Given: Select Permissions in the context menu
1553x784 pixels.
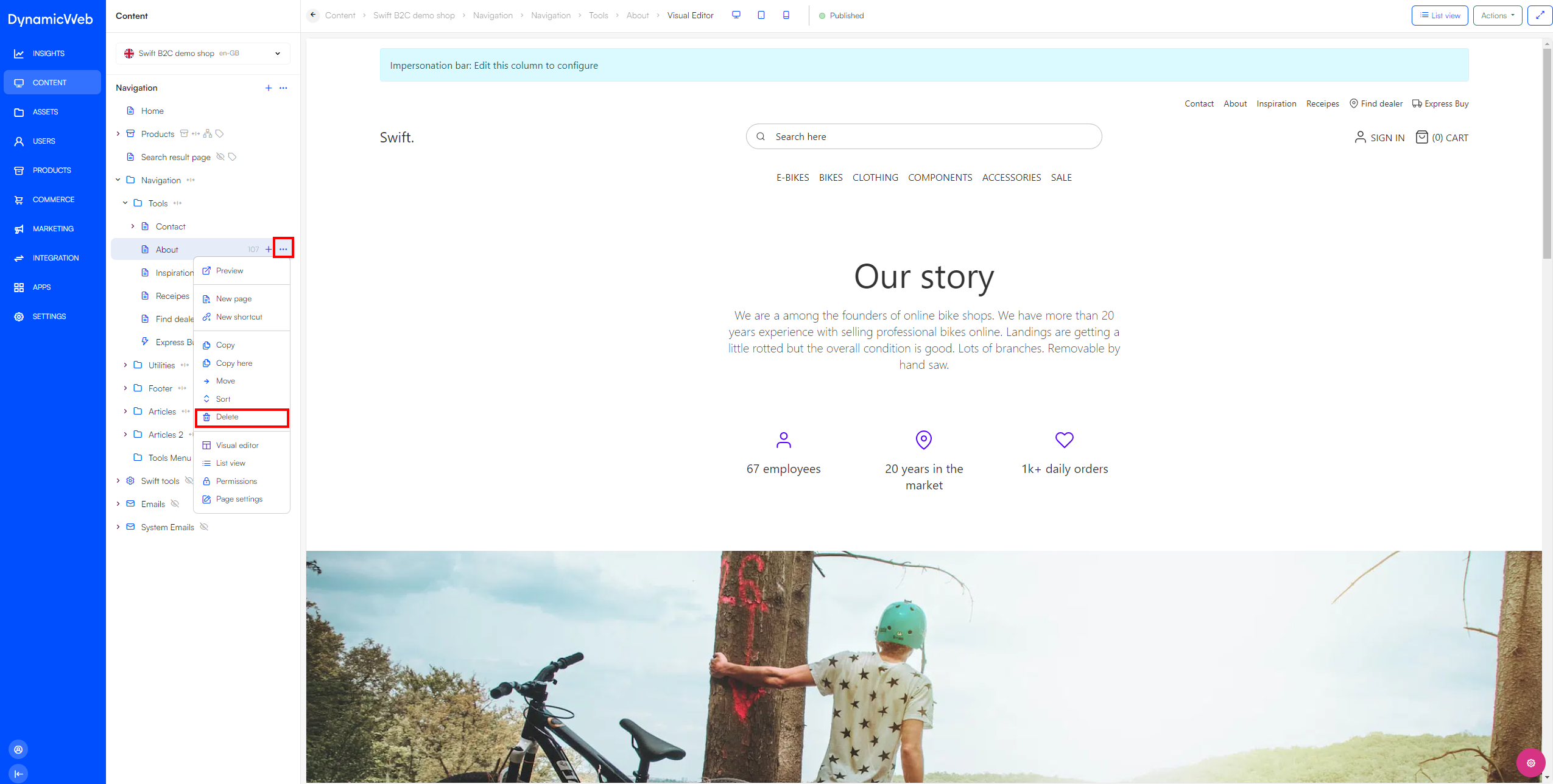Looking at the screenshot, I should (236, 481).
